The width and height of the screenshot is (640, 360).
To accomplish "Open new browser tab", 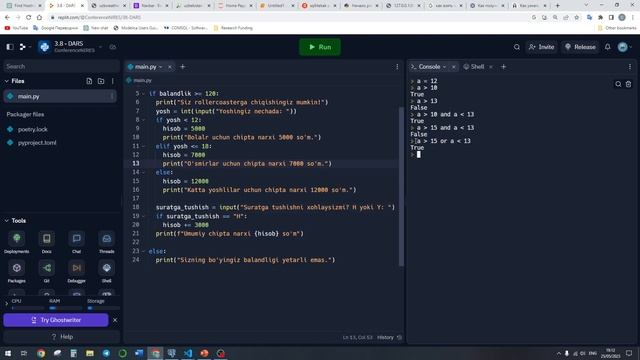I will click(x=558, y=6).
